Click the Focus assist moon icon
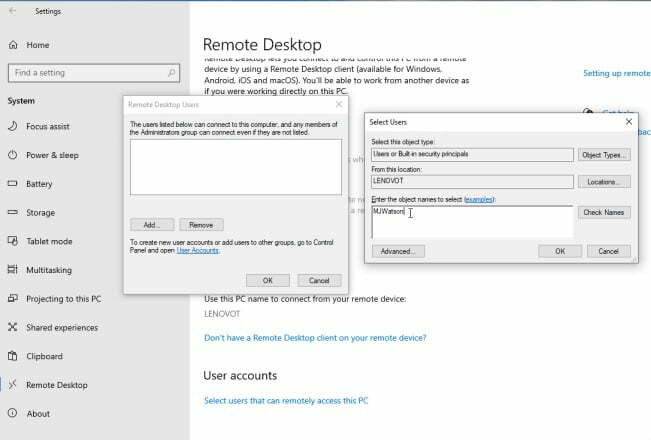The width and height of the screenshot is (651, 440). point(13,126)
